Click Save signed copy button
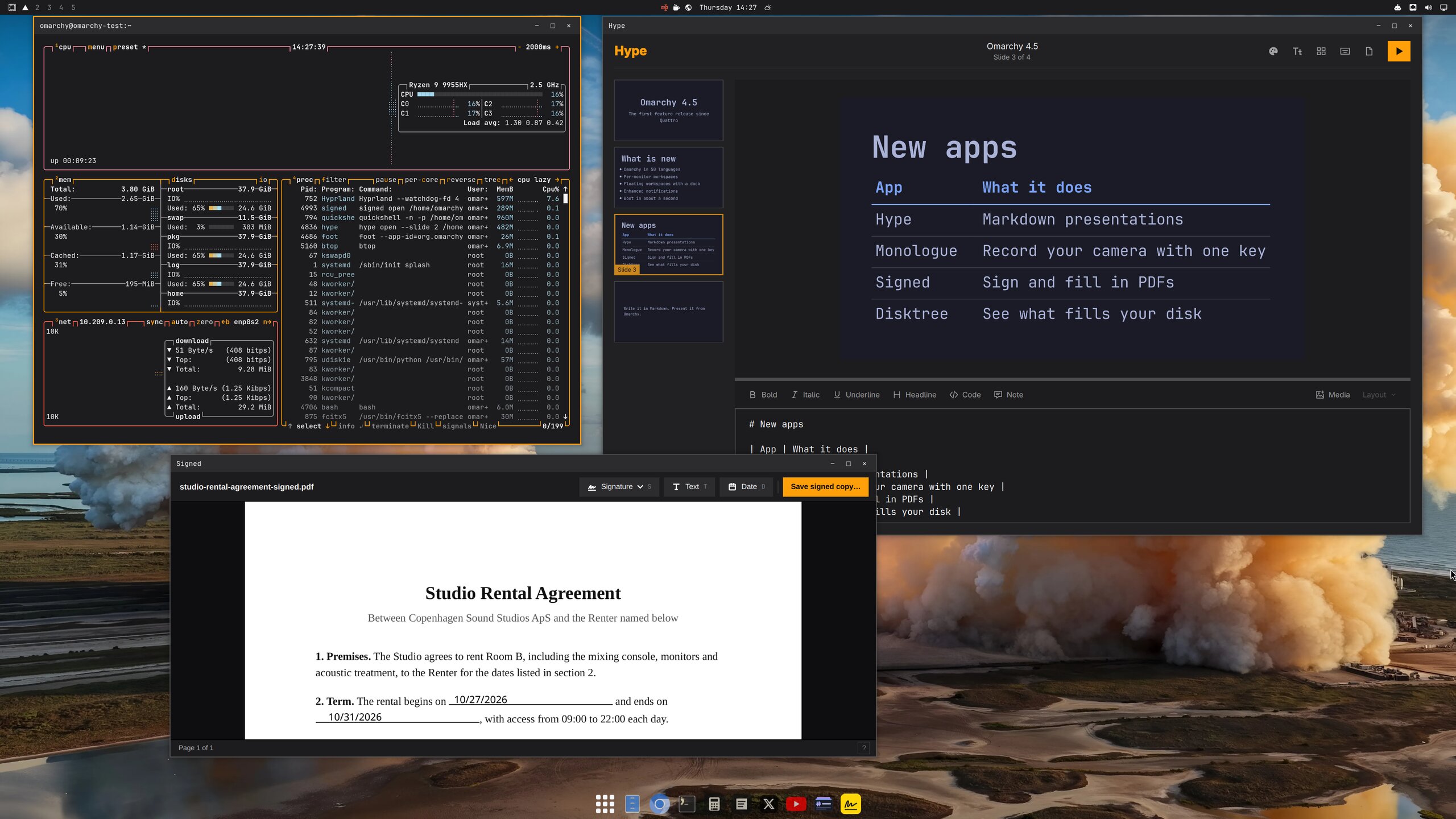The image size is (1456, 819). click(825, 487)
